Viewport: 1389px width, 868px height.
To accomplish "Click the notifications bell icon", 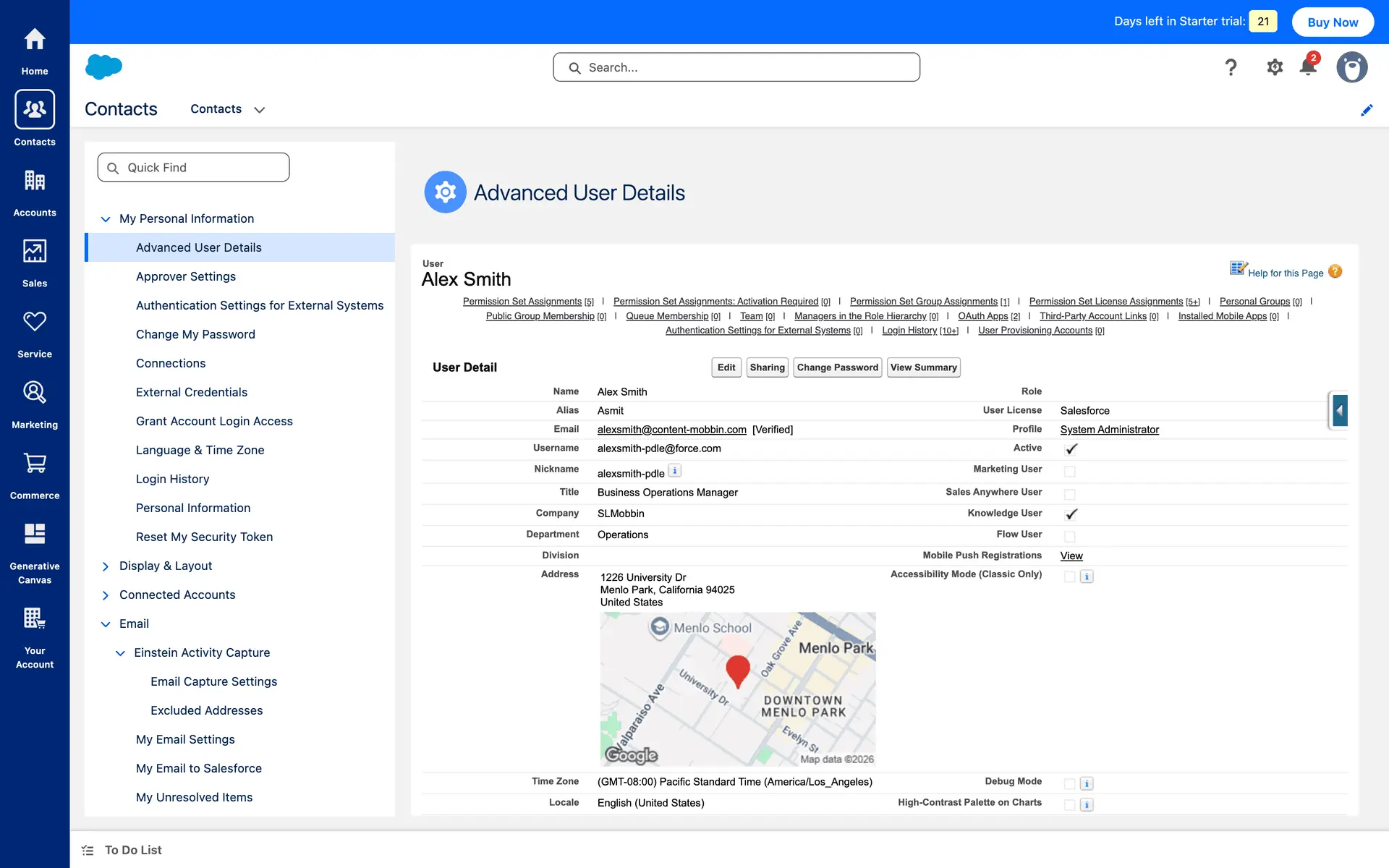I will coord(1307,67).
